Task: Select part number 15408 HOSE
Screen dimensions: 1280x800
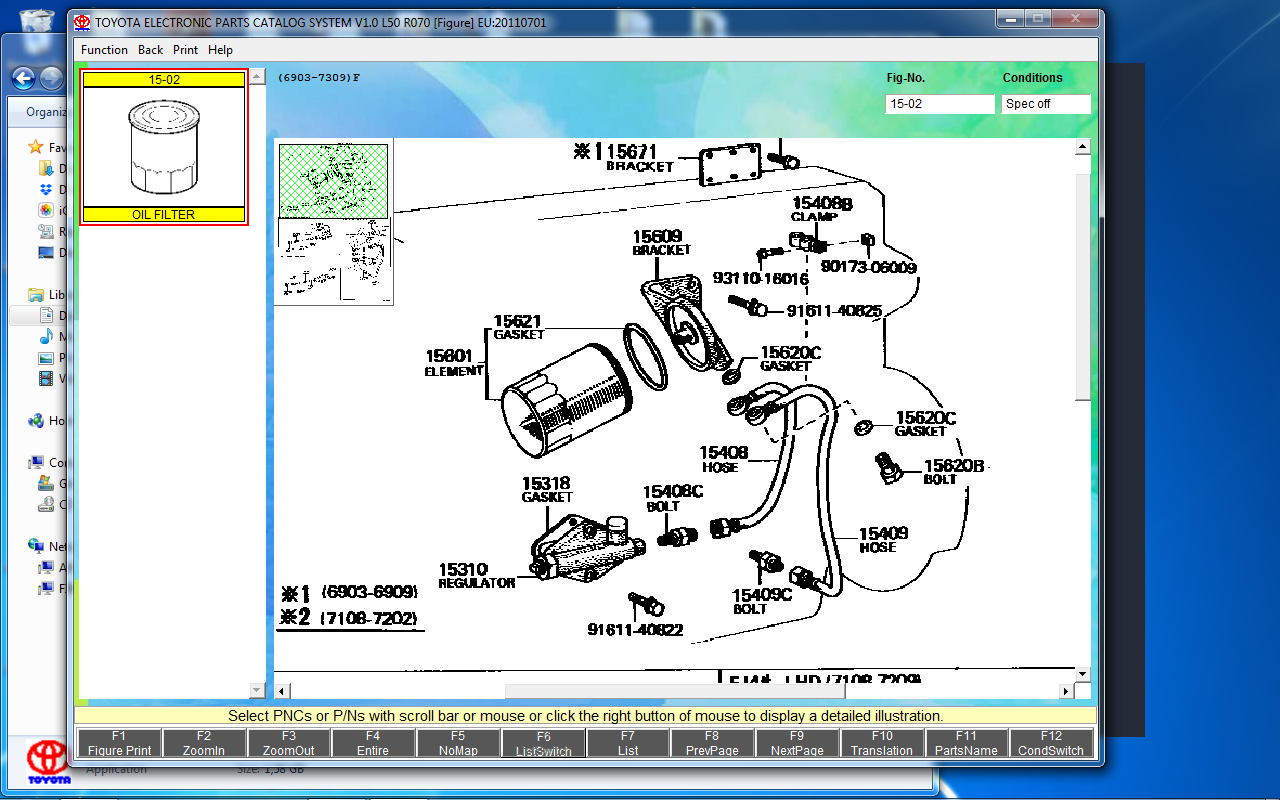Action: pyautogui.click(x=724, y=460)
